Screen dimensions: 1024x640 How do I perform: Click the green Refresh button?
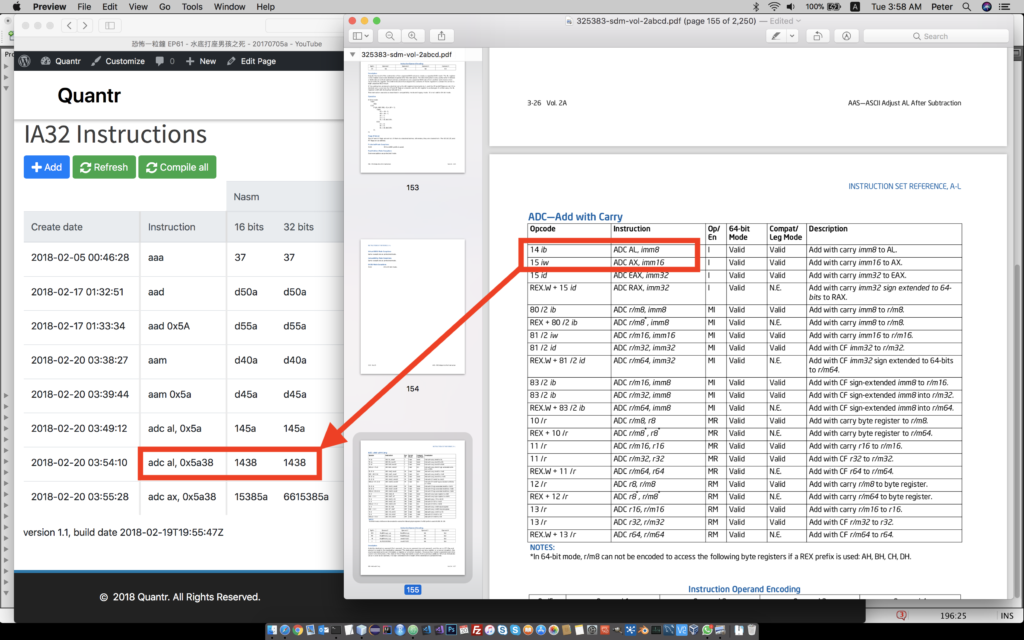click(x=104, y=167)
